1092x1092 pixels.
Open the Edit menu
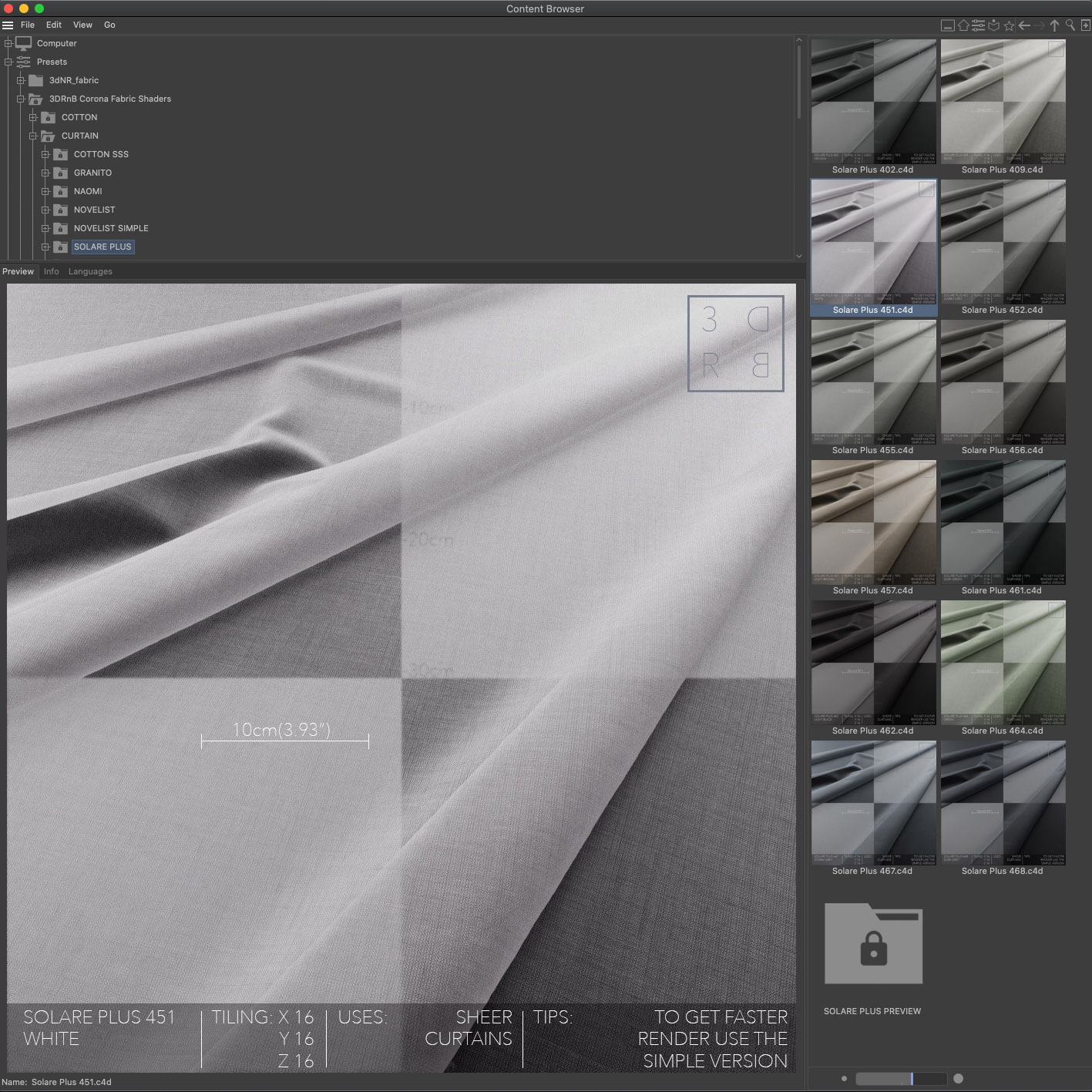point(54,25)
